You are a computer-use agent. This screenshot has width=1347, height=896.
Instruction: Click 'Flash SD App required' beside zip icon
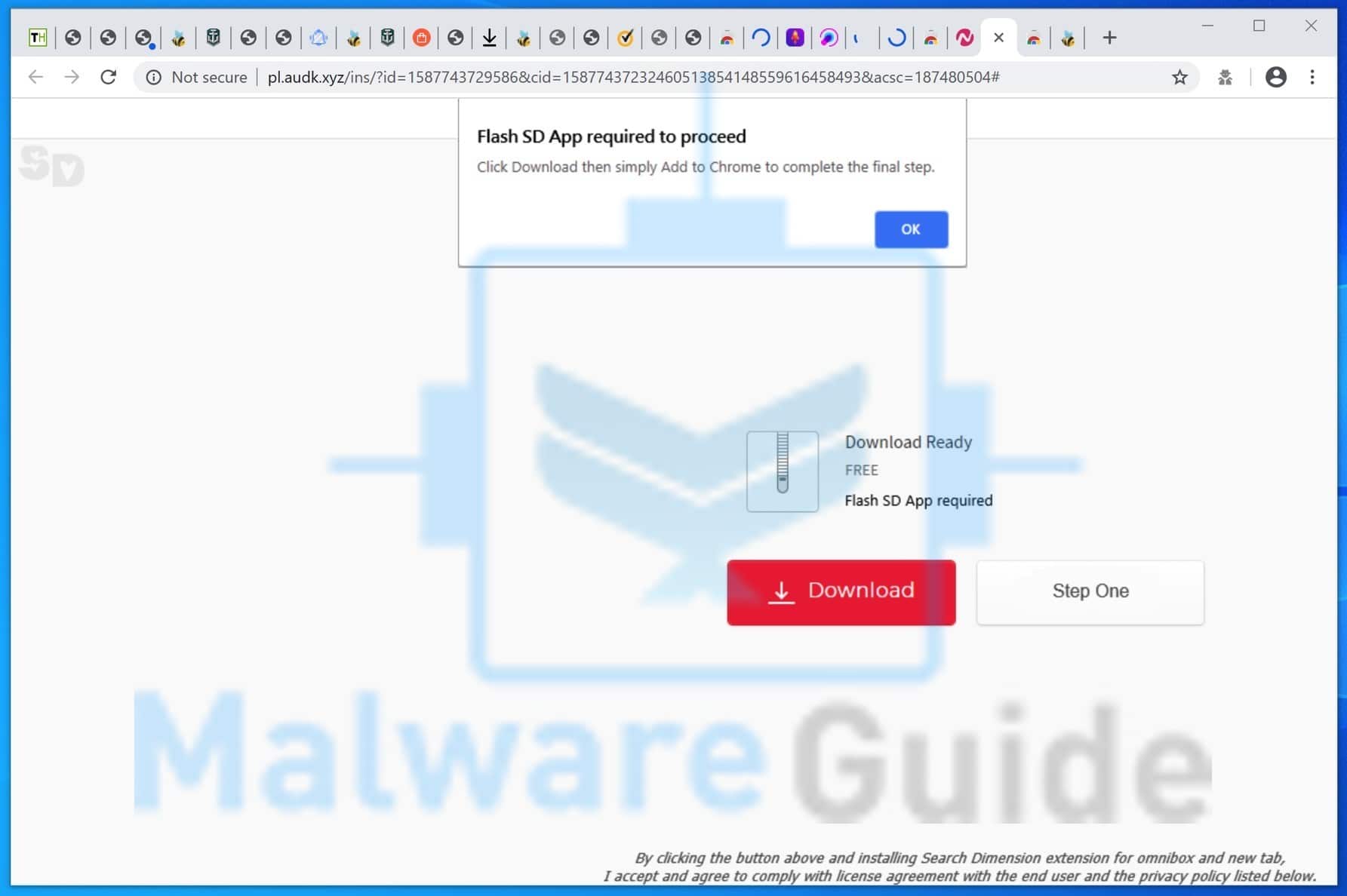tap(918, 500)
